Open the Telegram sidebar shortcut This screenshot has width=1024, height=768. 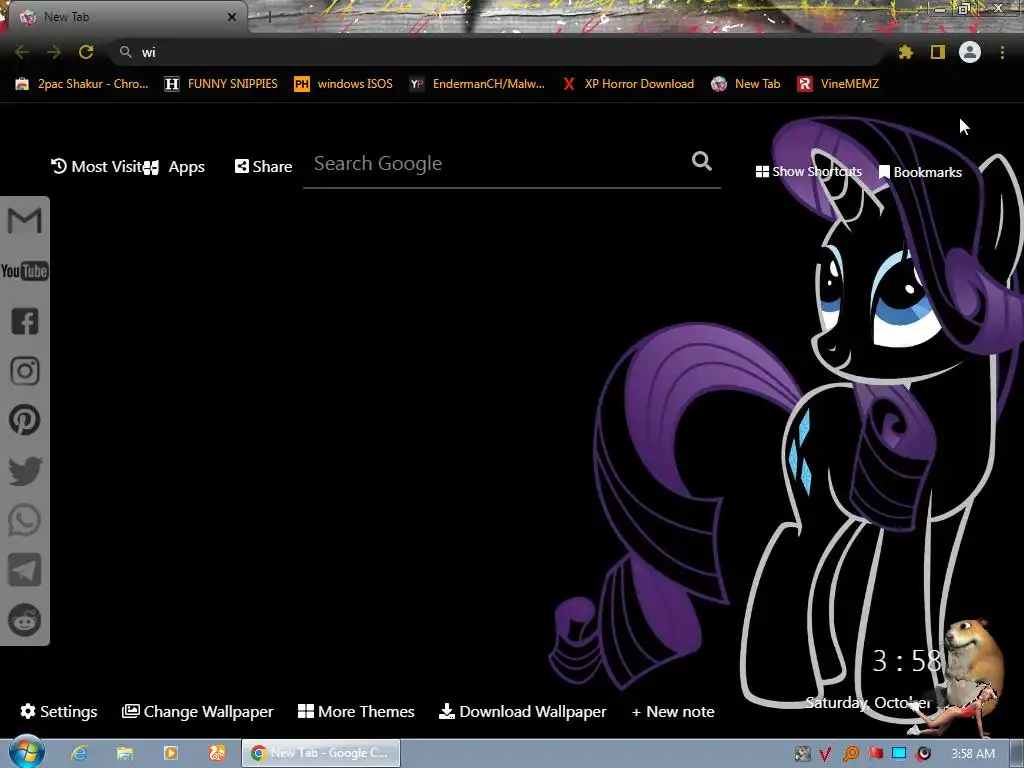25,570
